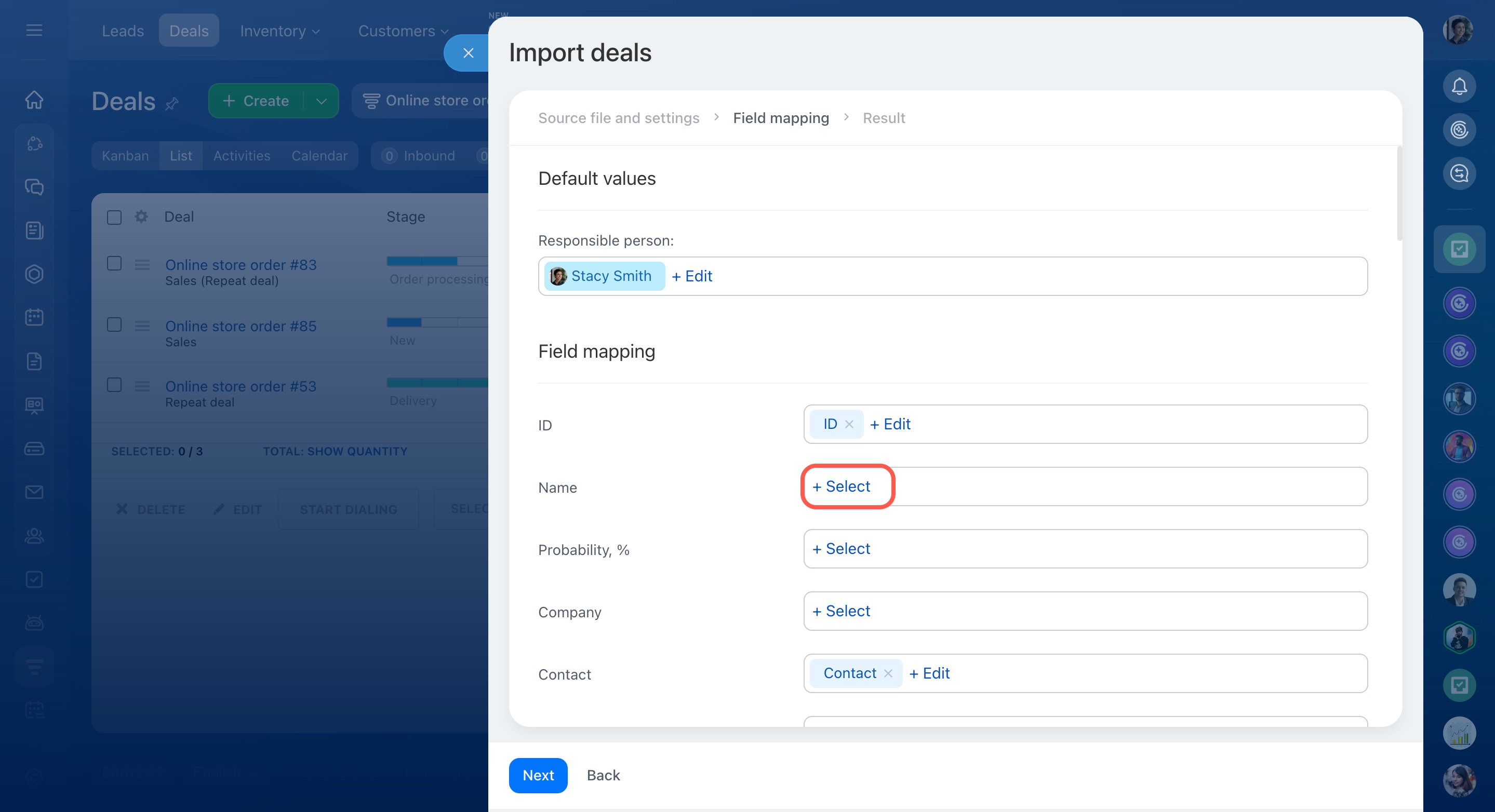Click Select for the Name field
The image size is (1495, 812).
842,486
